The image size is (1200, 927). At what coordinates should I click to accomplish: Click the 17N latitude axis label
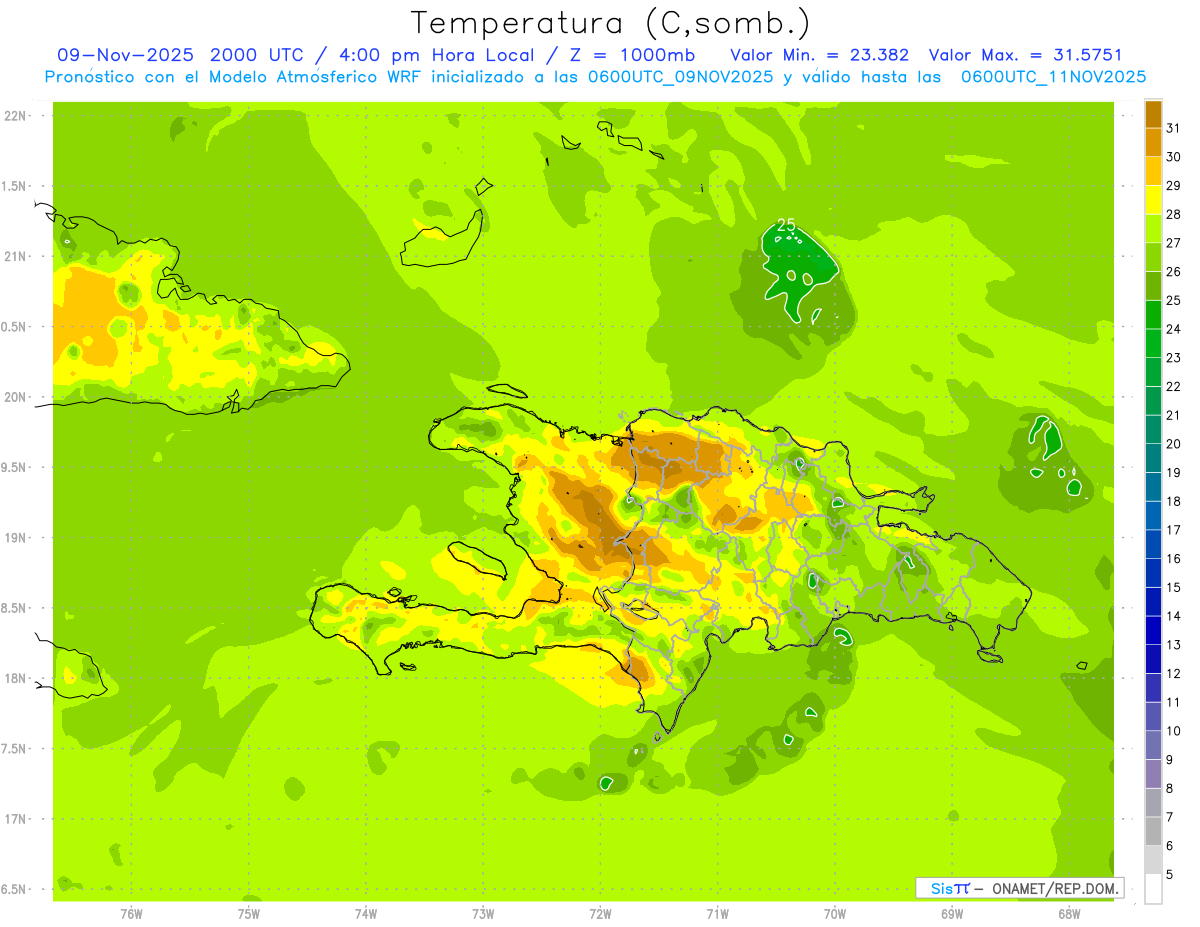(x=16, y=819)
